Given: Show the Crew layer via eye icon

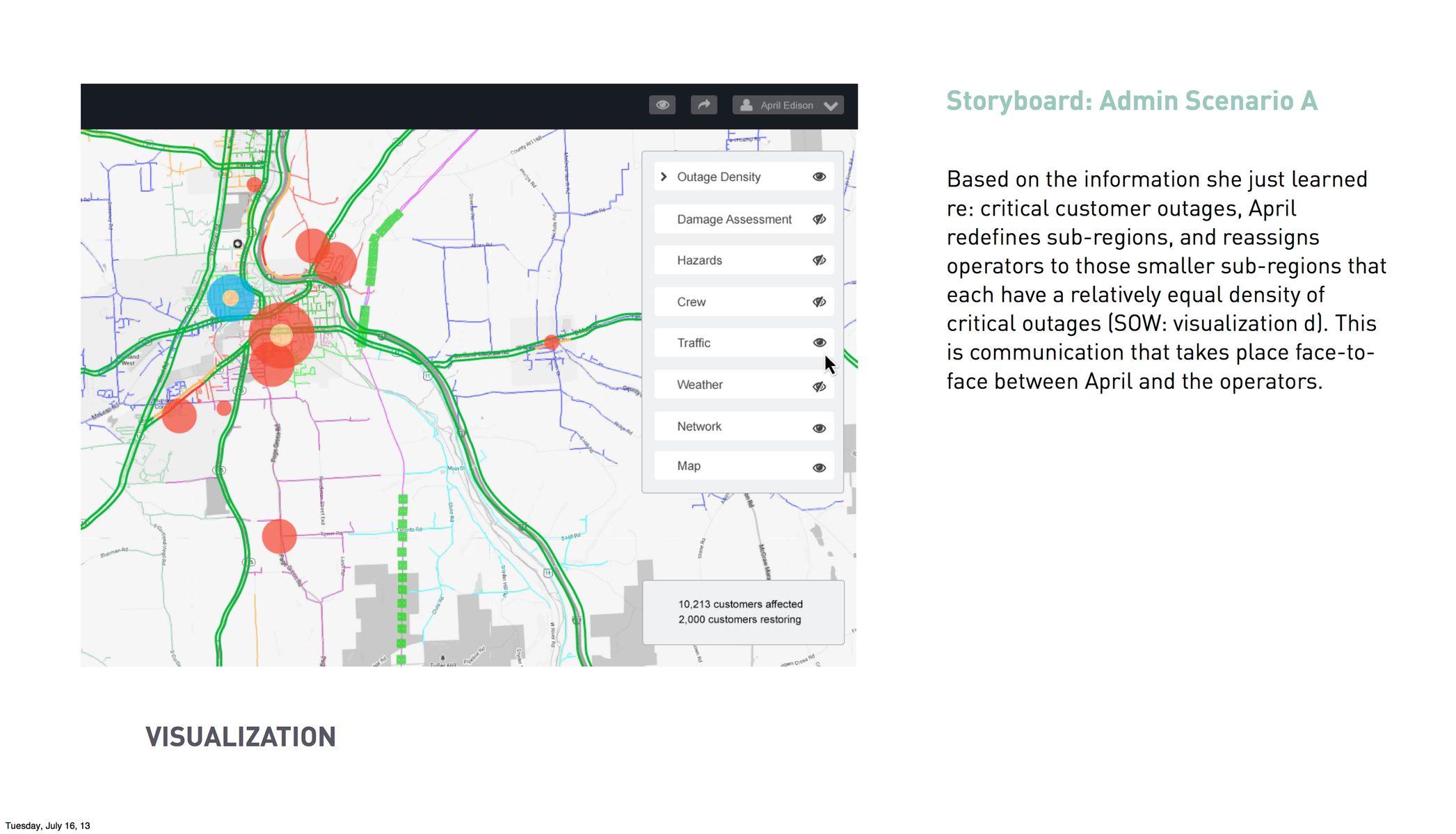Looking at the screenshot, I should (x=819, y=302).
